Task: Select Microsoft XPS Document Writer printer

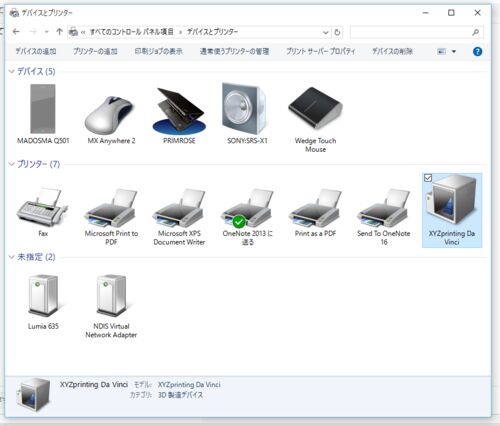Action: (179, 217)
